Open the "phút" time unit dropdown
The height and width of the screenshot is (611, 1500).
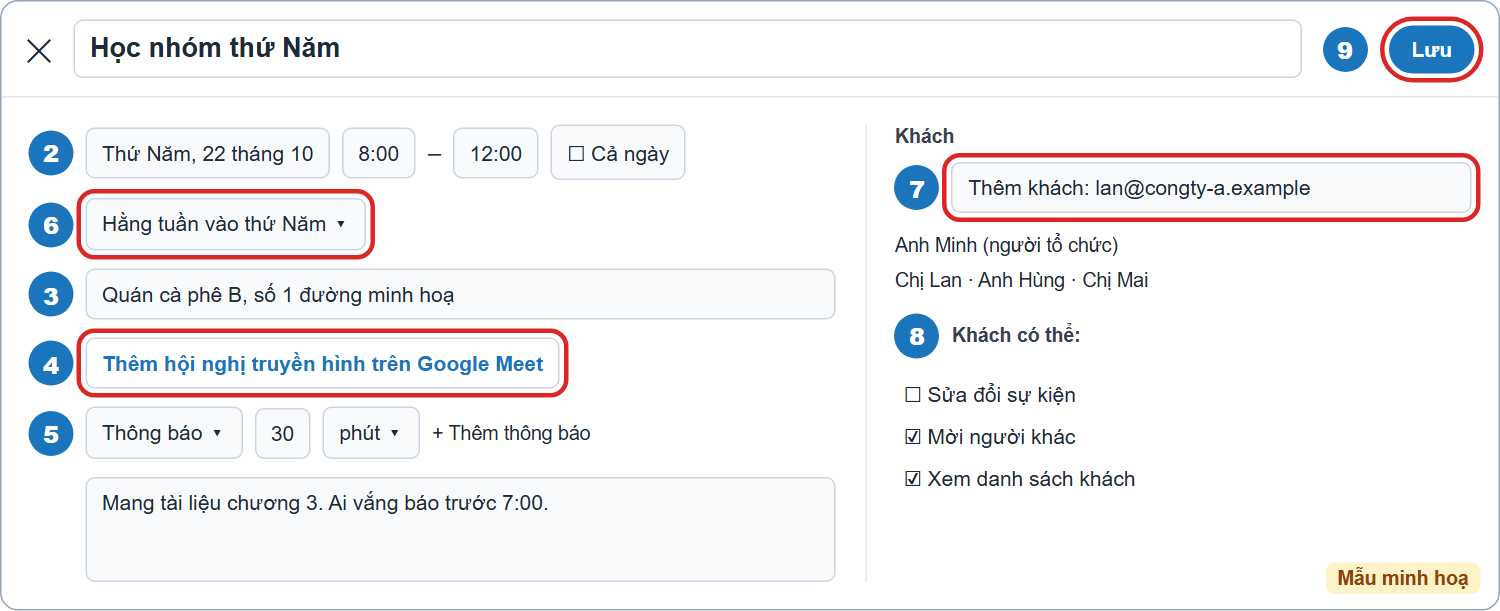point(371,433)
